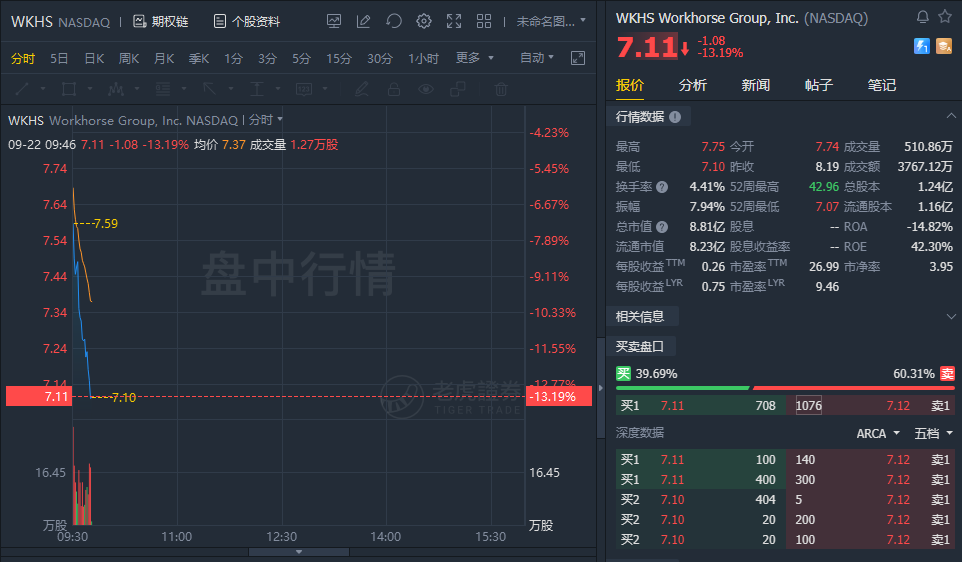
Task: Switch to the 新闻 tab
Action: (x=755, y=85)
